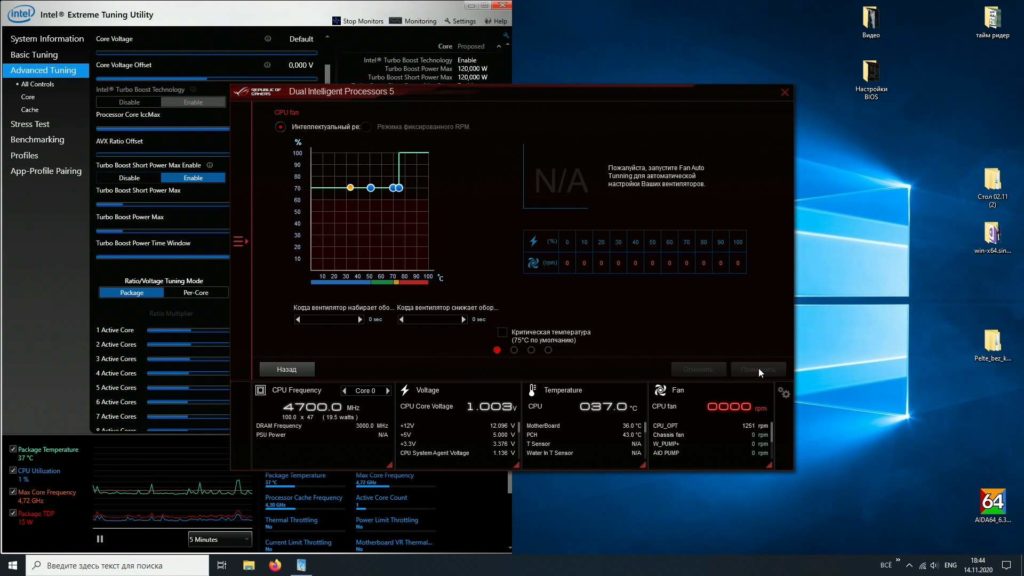Click the info icon beside Core Voltage Offset
Screen dimensions: 1024x576
pos(267,65)
